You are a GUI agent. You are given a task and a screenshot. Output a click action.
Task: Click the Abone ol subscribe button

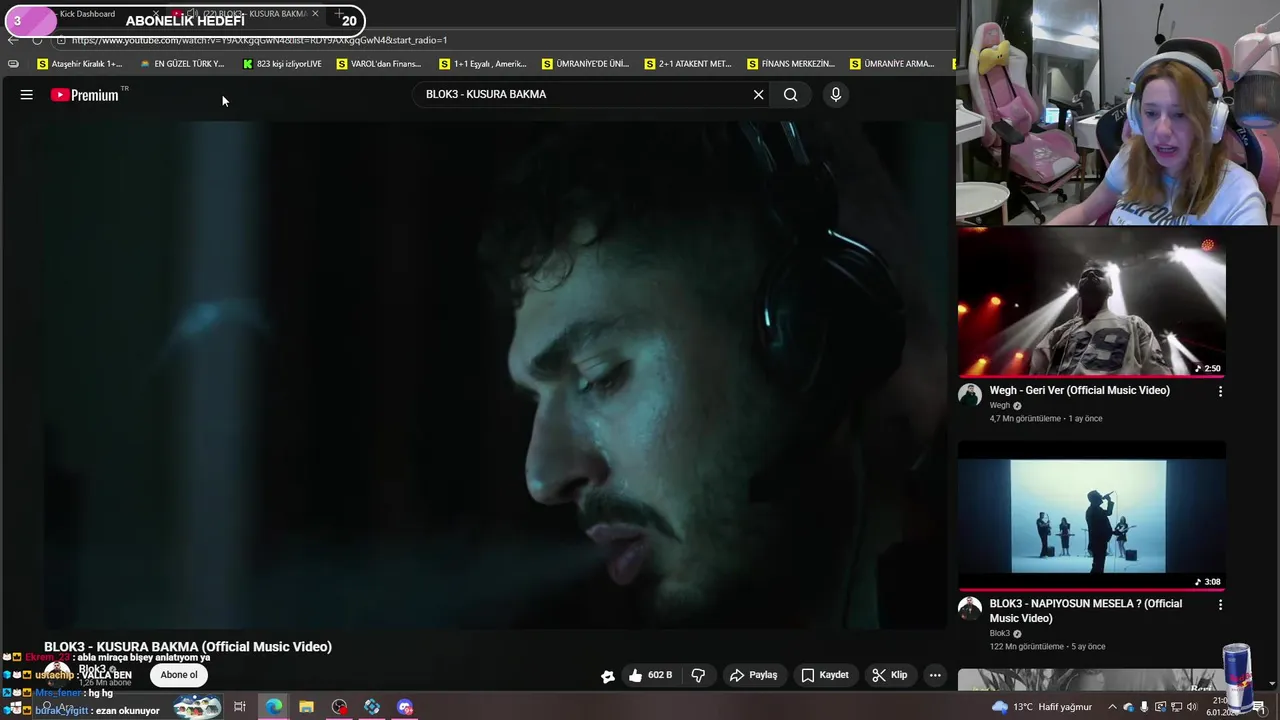179,675
